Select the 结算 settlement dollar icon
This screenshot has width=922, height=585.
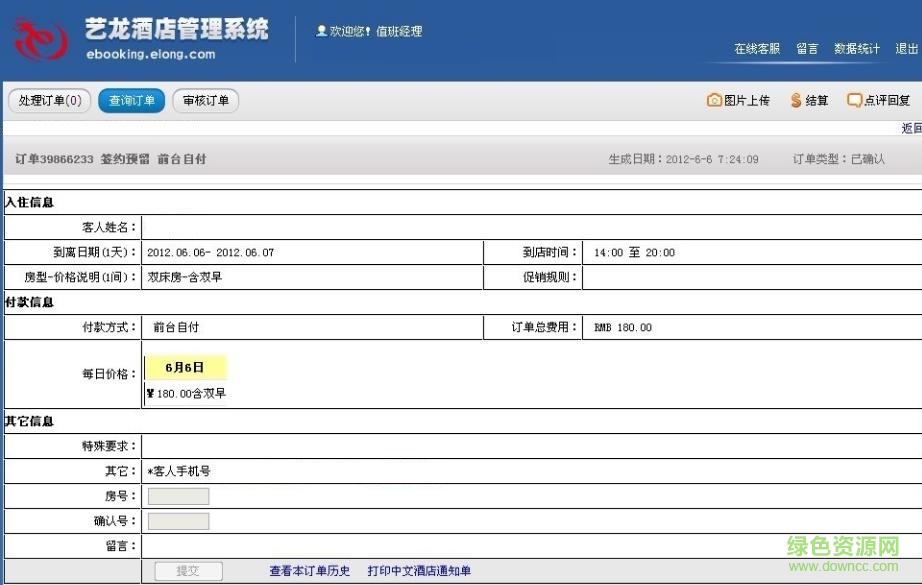click(x=795, y=100)
